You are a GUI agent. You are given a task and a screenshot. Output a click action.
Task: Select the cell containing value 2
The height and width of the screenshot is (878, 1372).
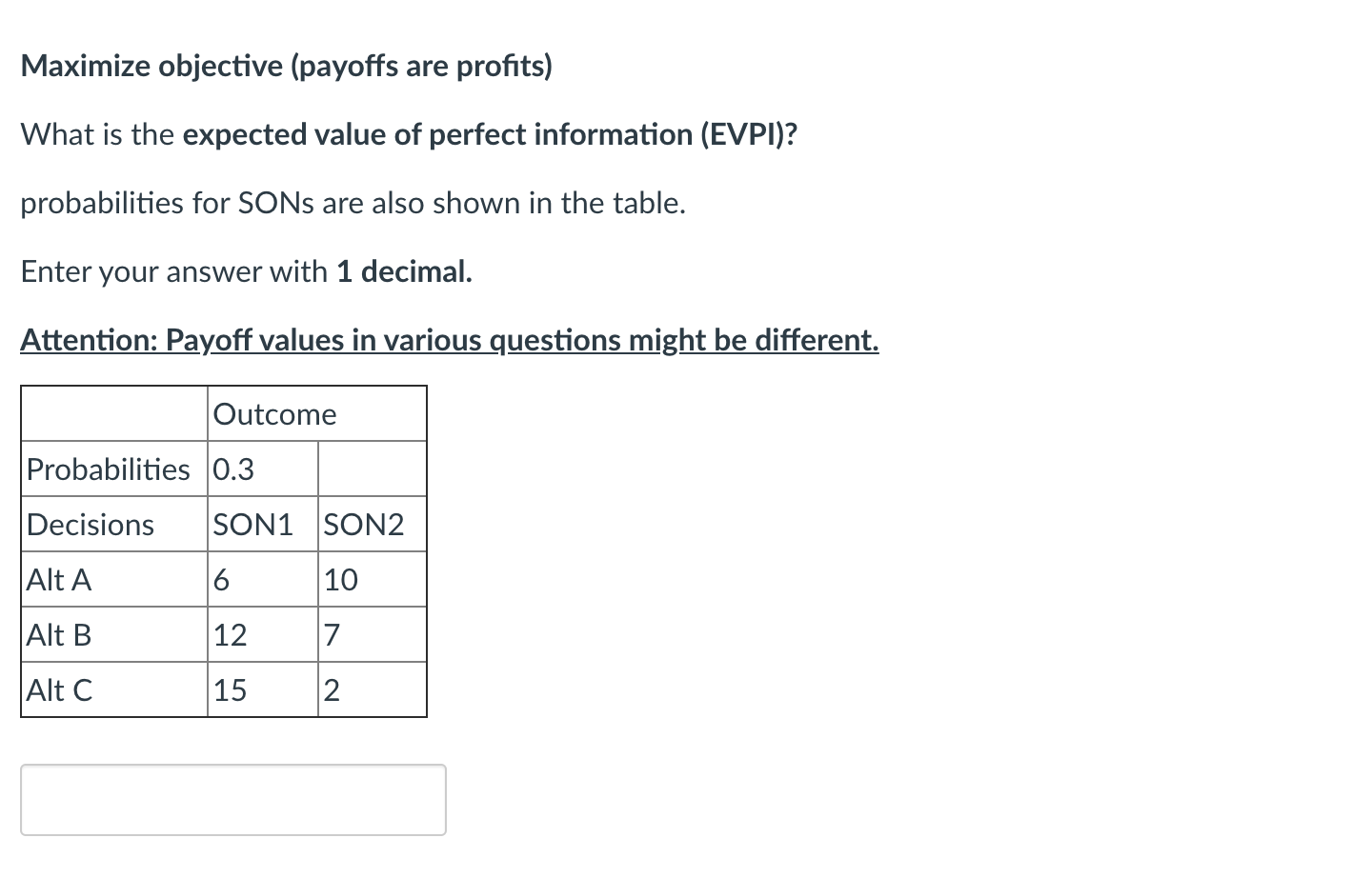[330, 689]
